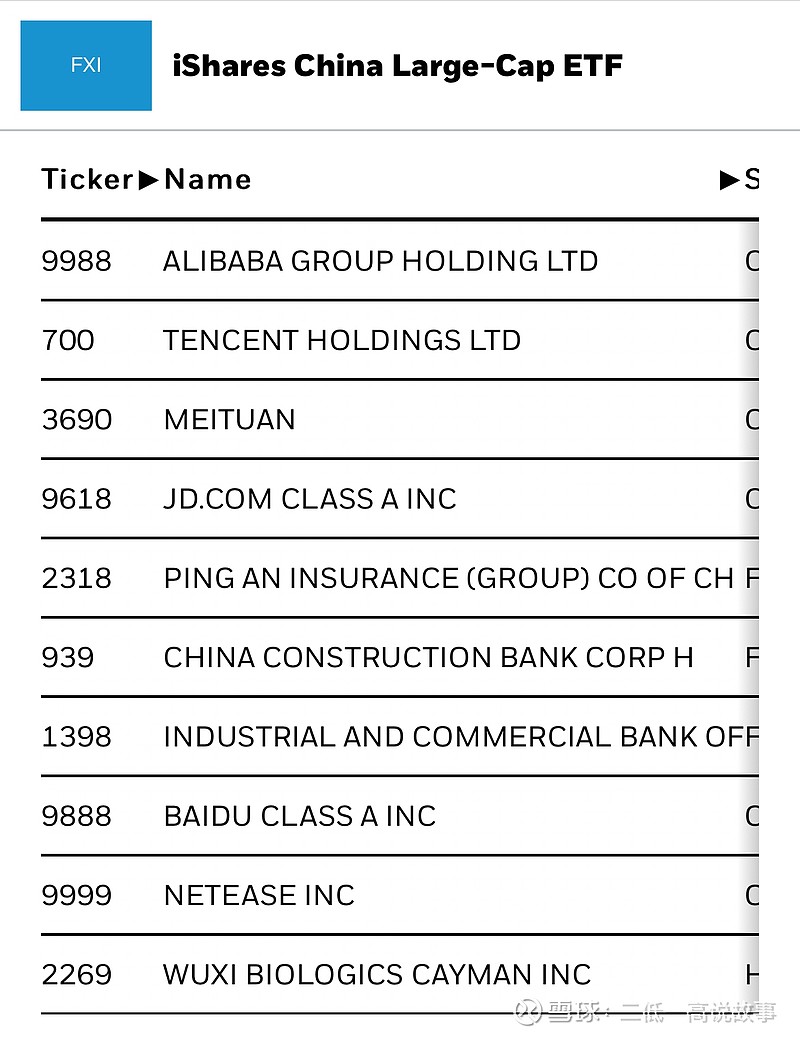Click ticker 9988 for Alibaba
This screenshot has width=800, height=1037.
[x=79, y=261]
